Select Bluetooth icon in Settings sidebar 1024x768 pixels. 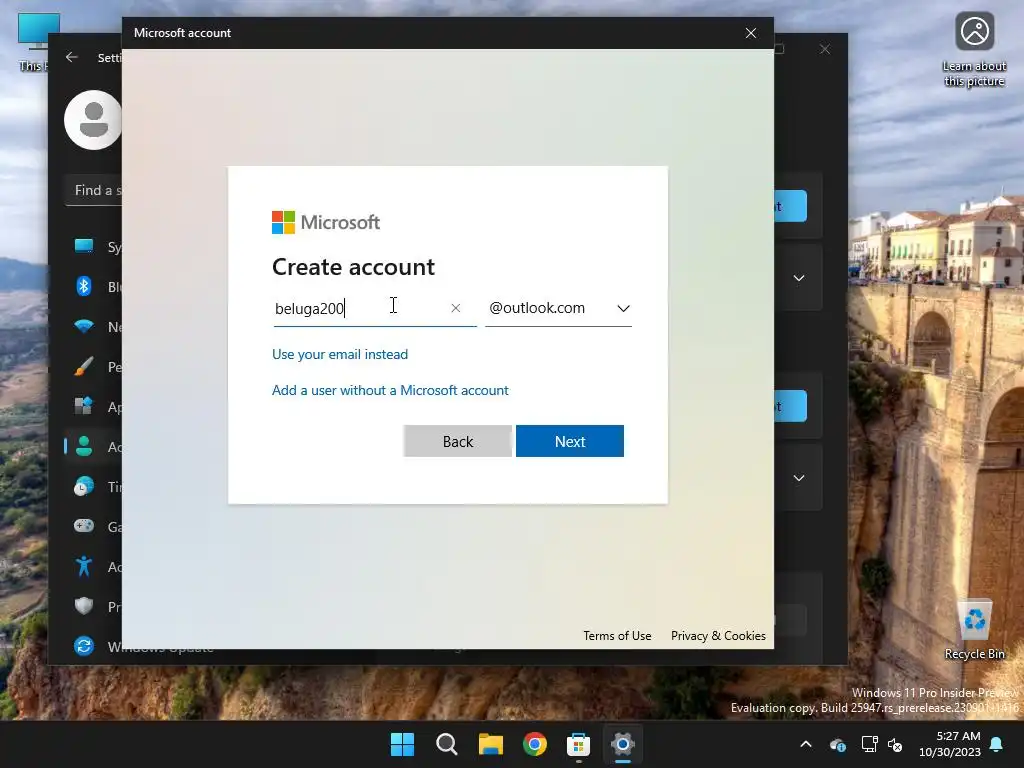pyautogui.click(x=84, y=286)
